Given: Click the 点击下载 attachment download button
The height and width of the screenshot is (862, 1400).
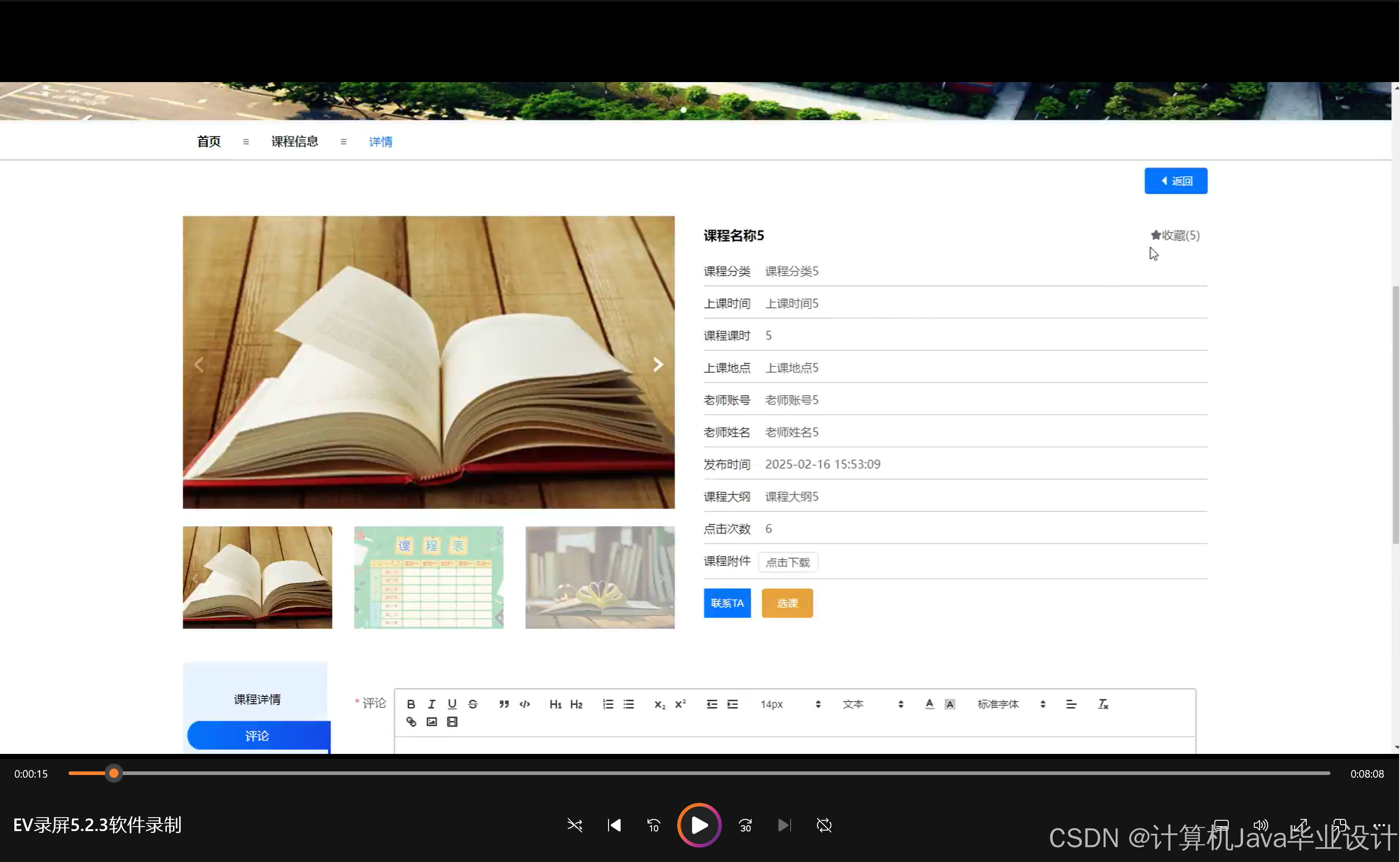Looking at the screenshot, I should [788, 562].
